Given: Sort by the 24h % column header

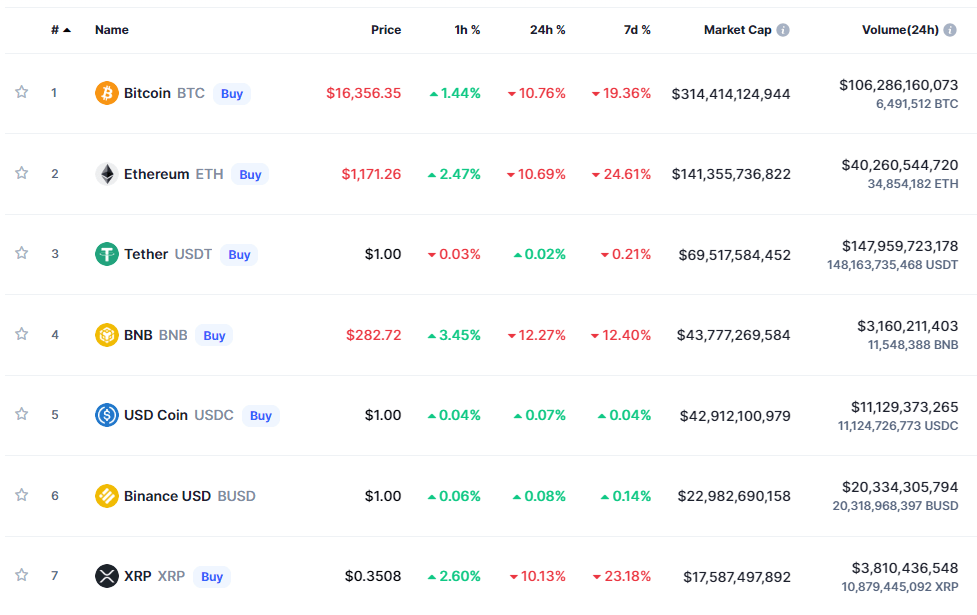Looking at the screenshot, I should pos(547,30).
